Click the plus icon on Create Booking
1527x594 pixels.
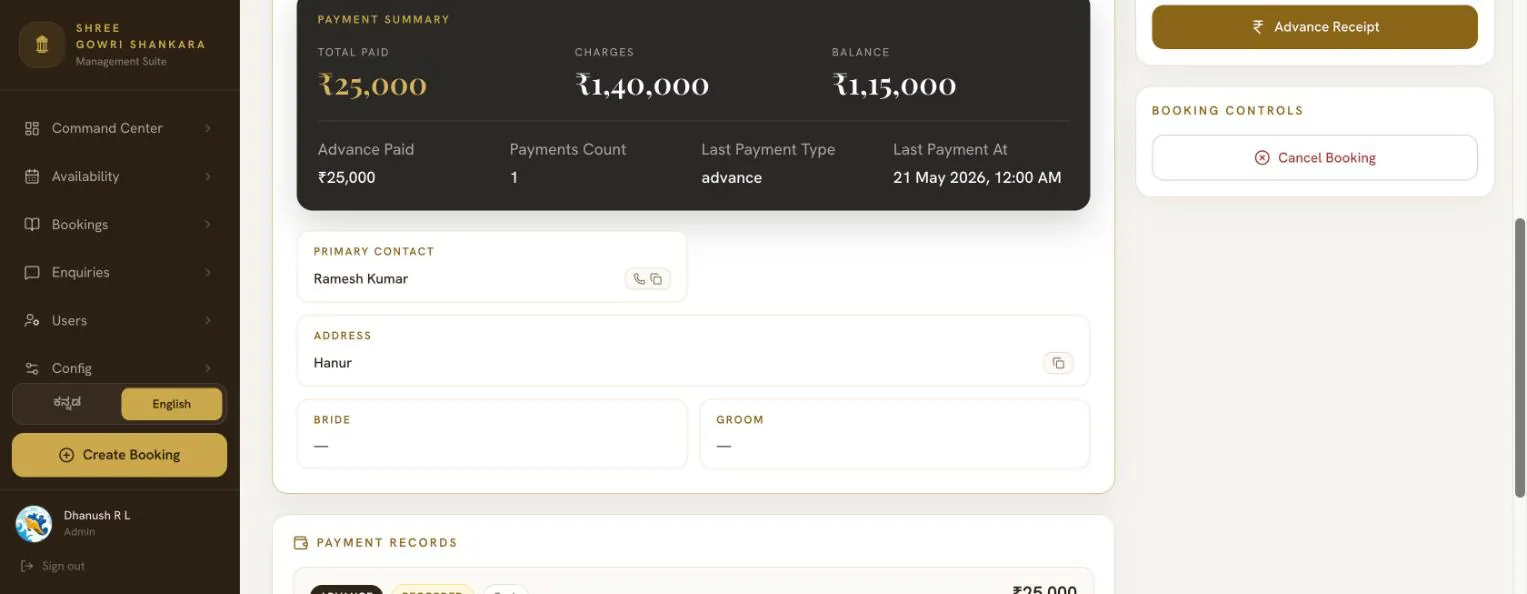click(x=67, y=455)
